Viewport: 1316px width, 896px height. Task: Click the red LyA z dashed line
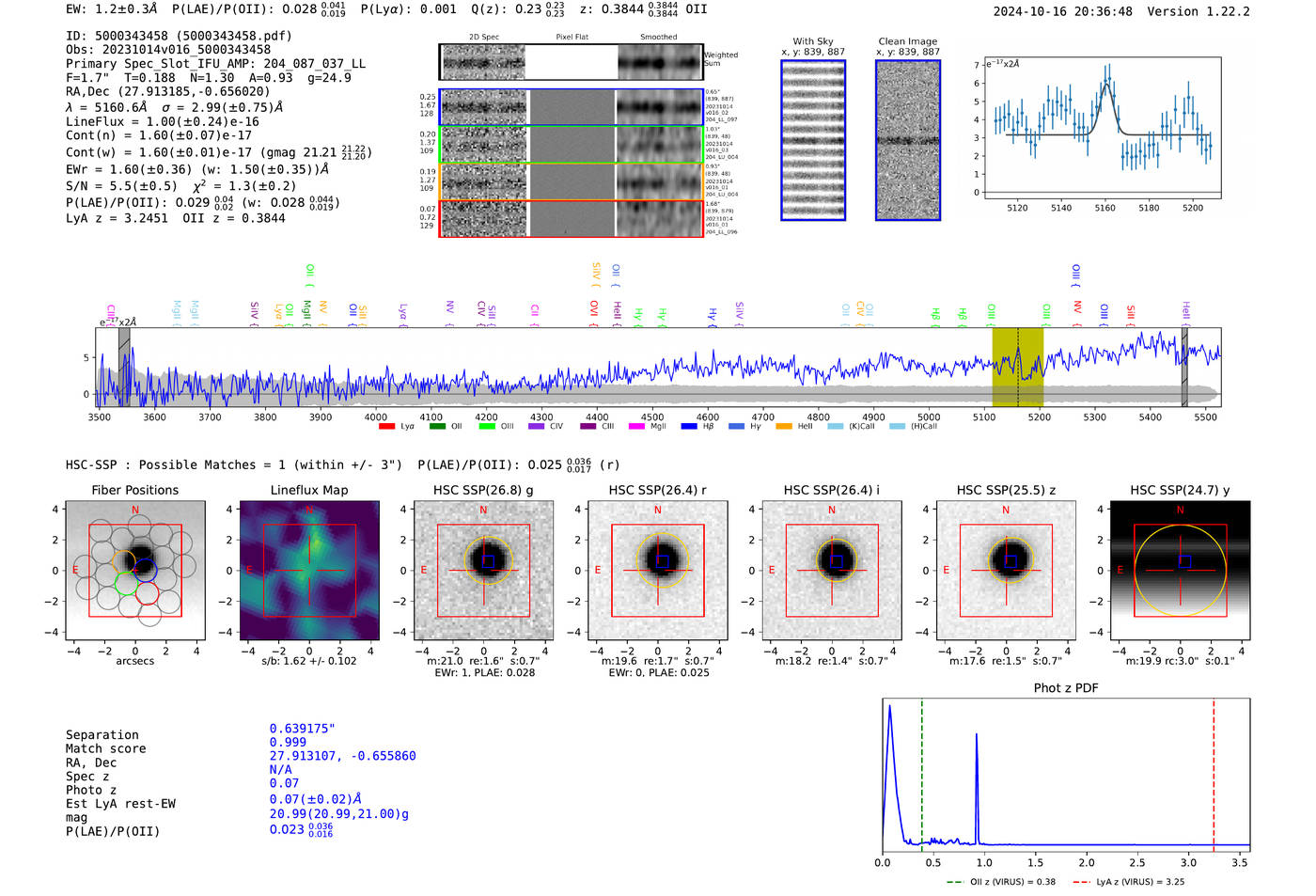point(1214,773)
